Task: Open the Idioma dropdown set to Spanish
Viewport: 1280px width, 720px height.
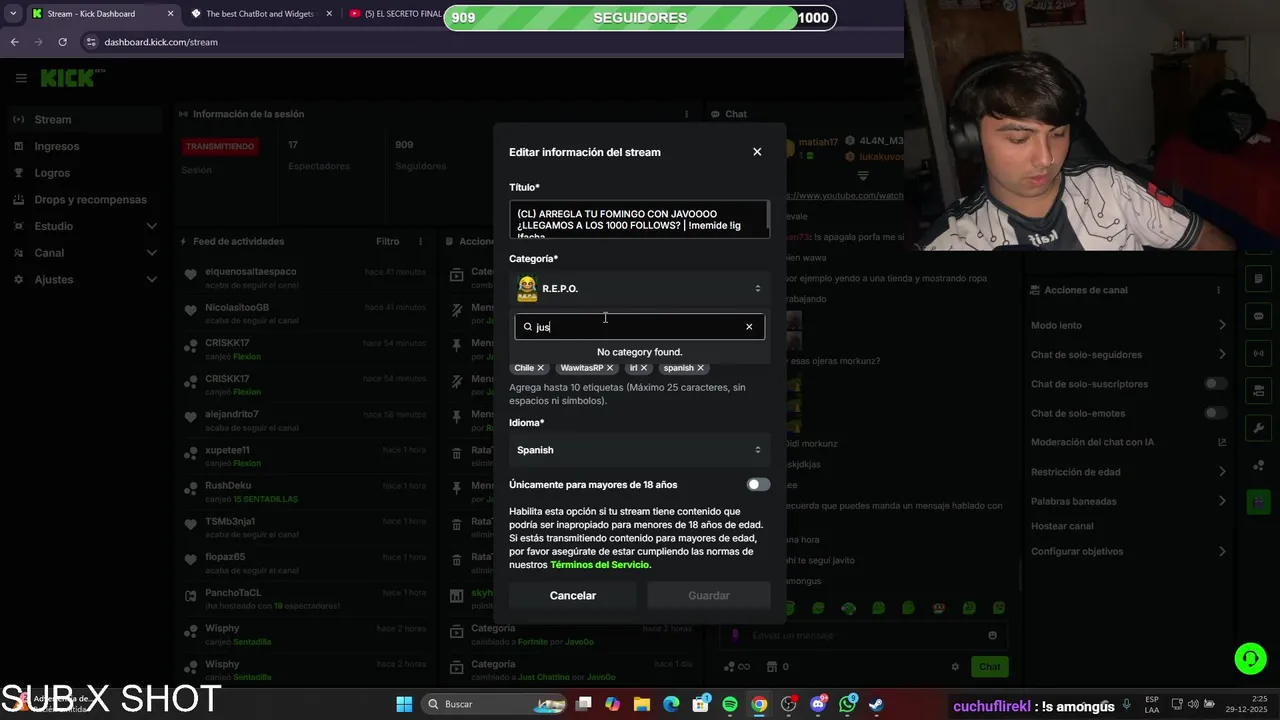Action: pos(640,450)
